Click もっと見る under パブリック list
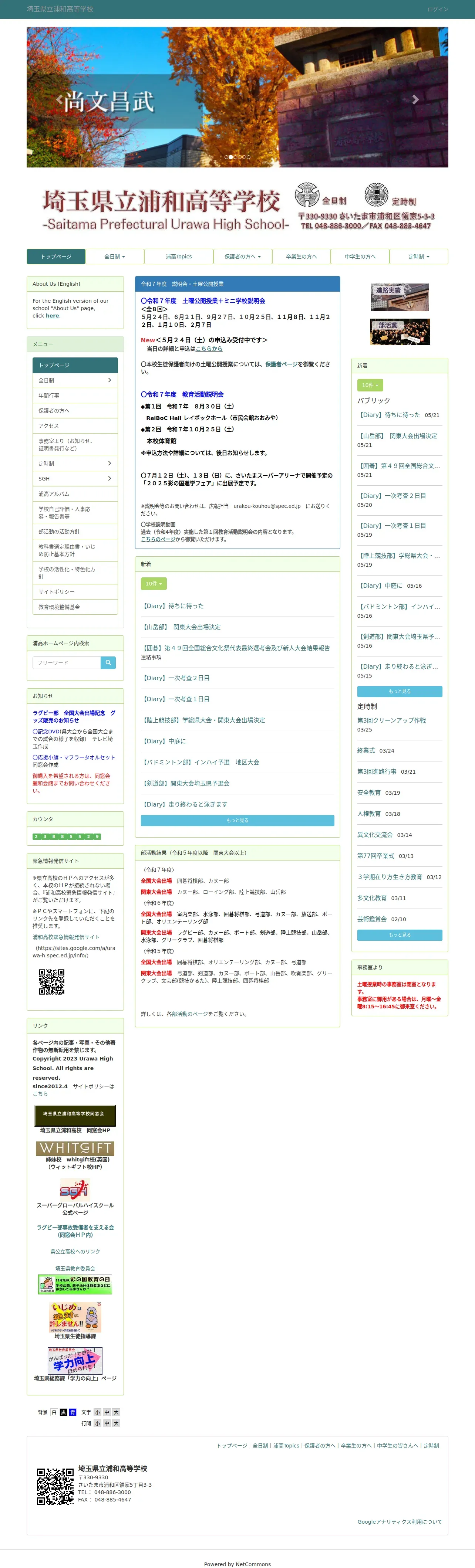475x1568 pixels. 400,691
